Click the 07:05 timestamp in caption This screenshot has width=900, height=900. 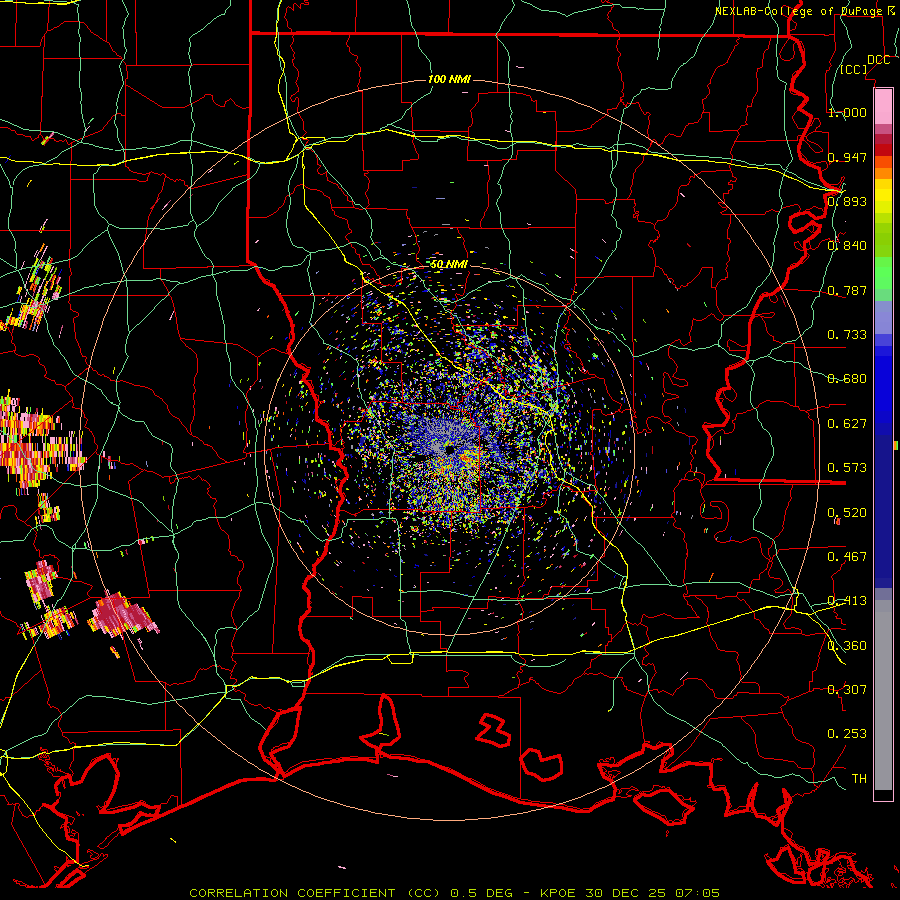click(698, 893)
